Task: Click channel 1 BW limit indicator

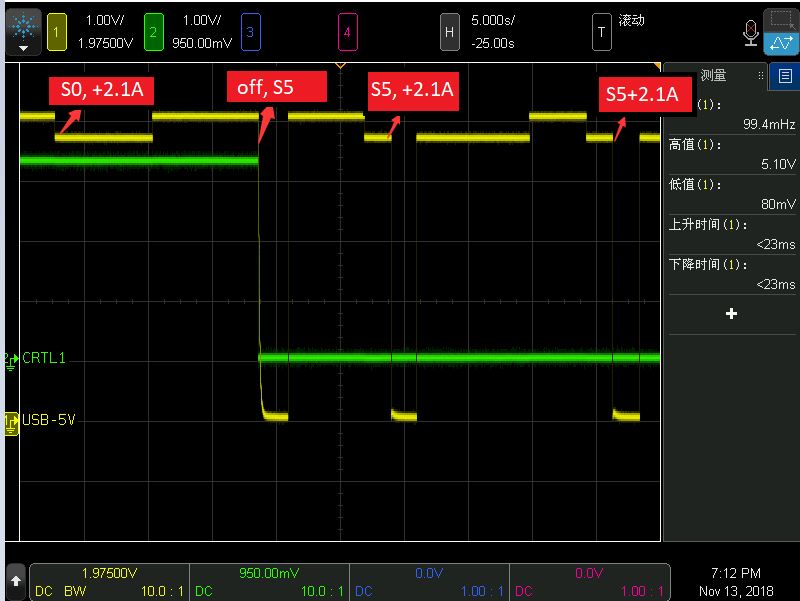Action: tap(75, 591)
